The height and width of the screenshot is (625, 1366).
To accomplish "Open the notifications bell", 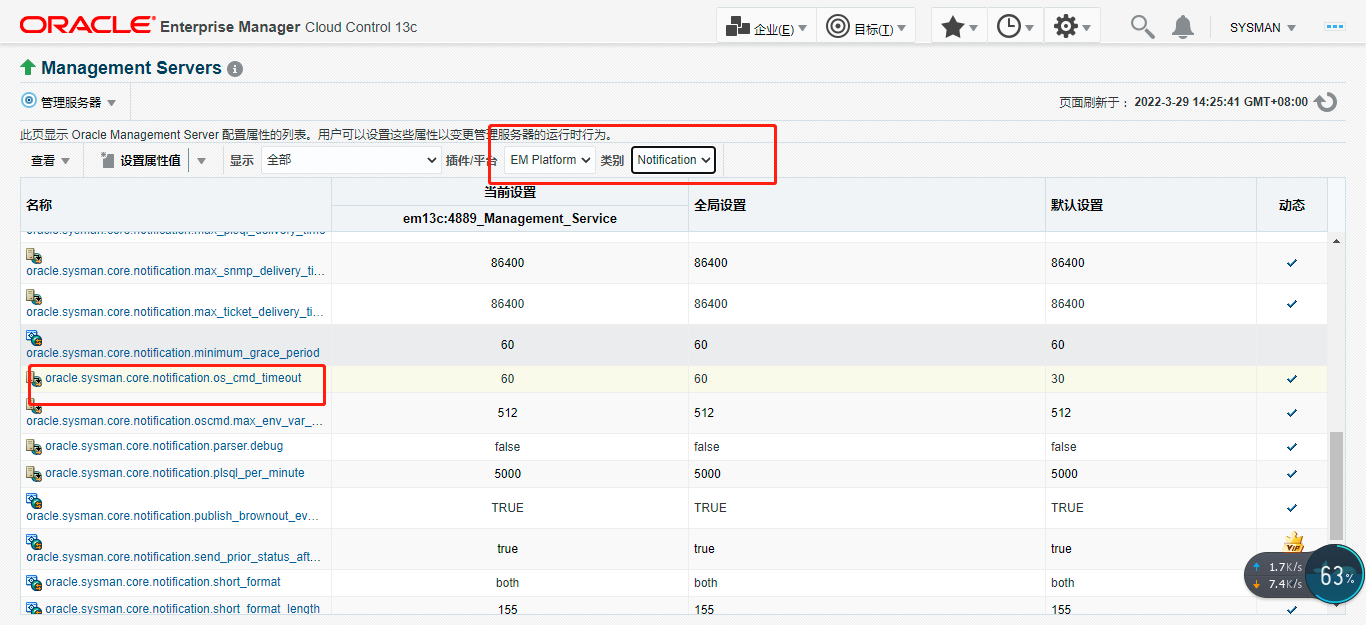I will [x=1183, y=27].
